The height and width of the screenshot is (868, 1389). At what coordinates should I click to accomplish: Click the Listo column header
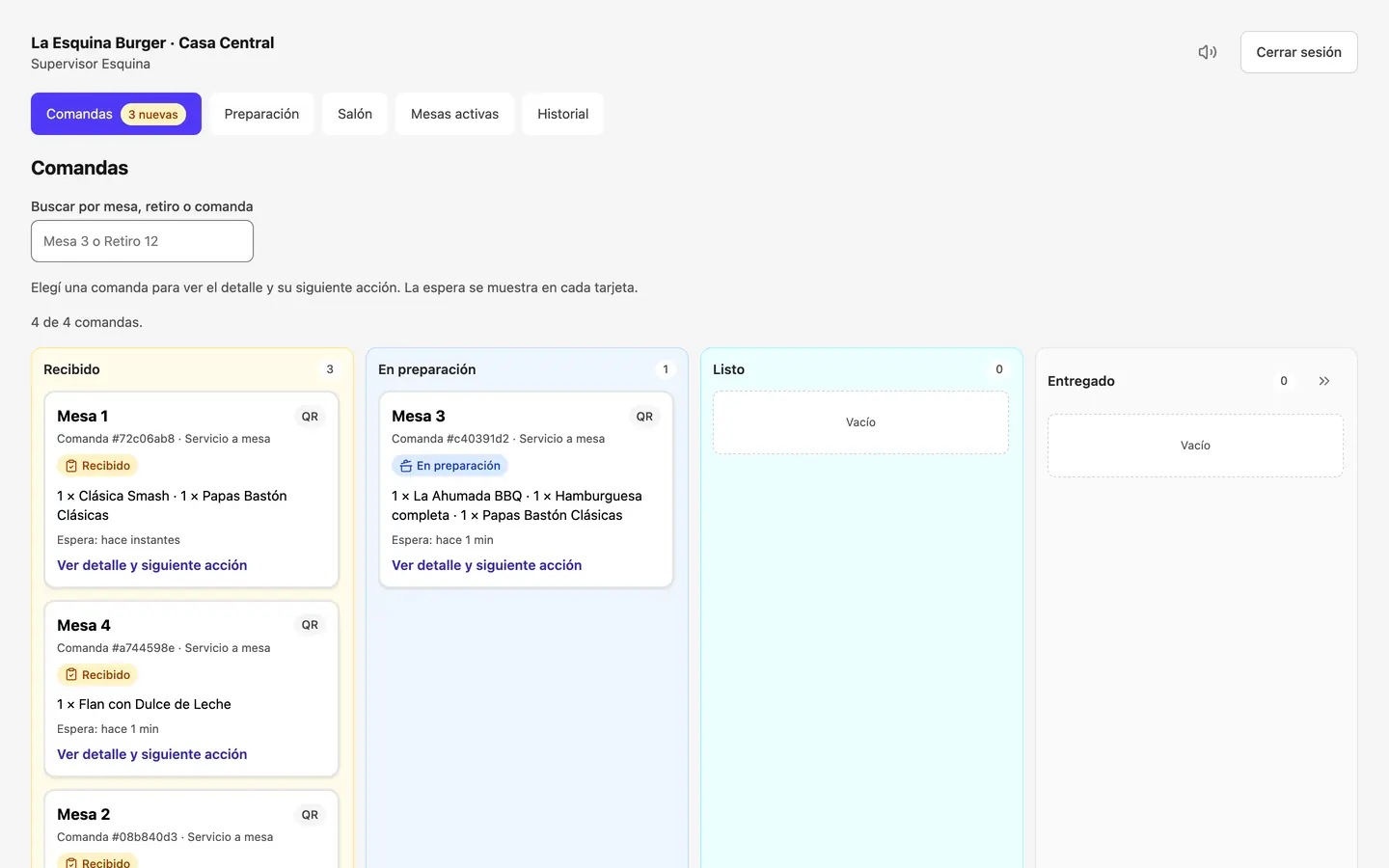coord(728,369)
